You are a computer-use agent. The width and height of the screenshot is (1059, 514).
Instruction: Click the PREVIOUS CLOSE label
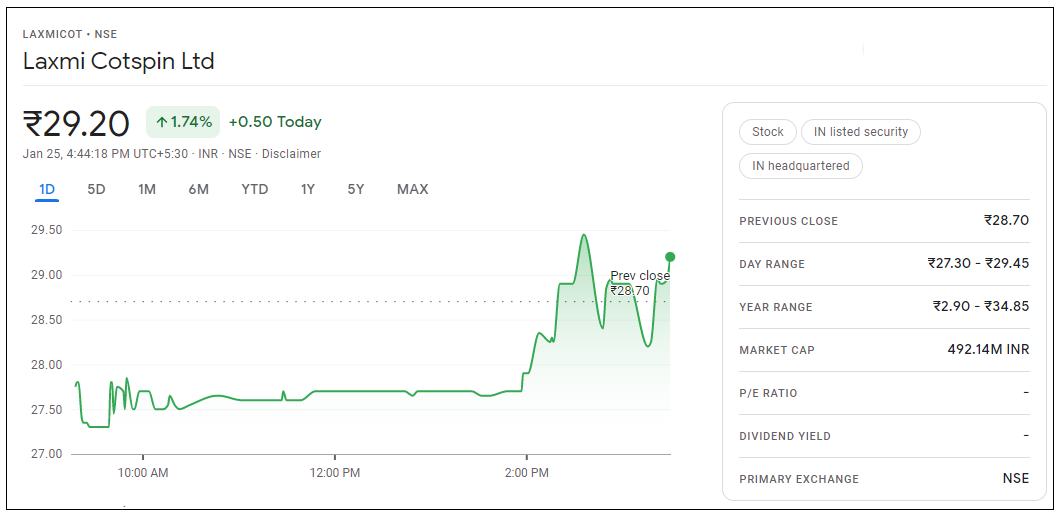coord(788,222)
